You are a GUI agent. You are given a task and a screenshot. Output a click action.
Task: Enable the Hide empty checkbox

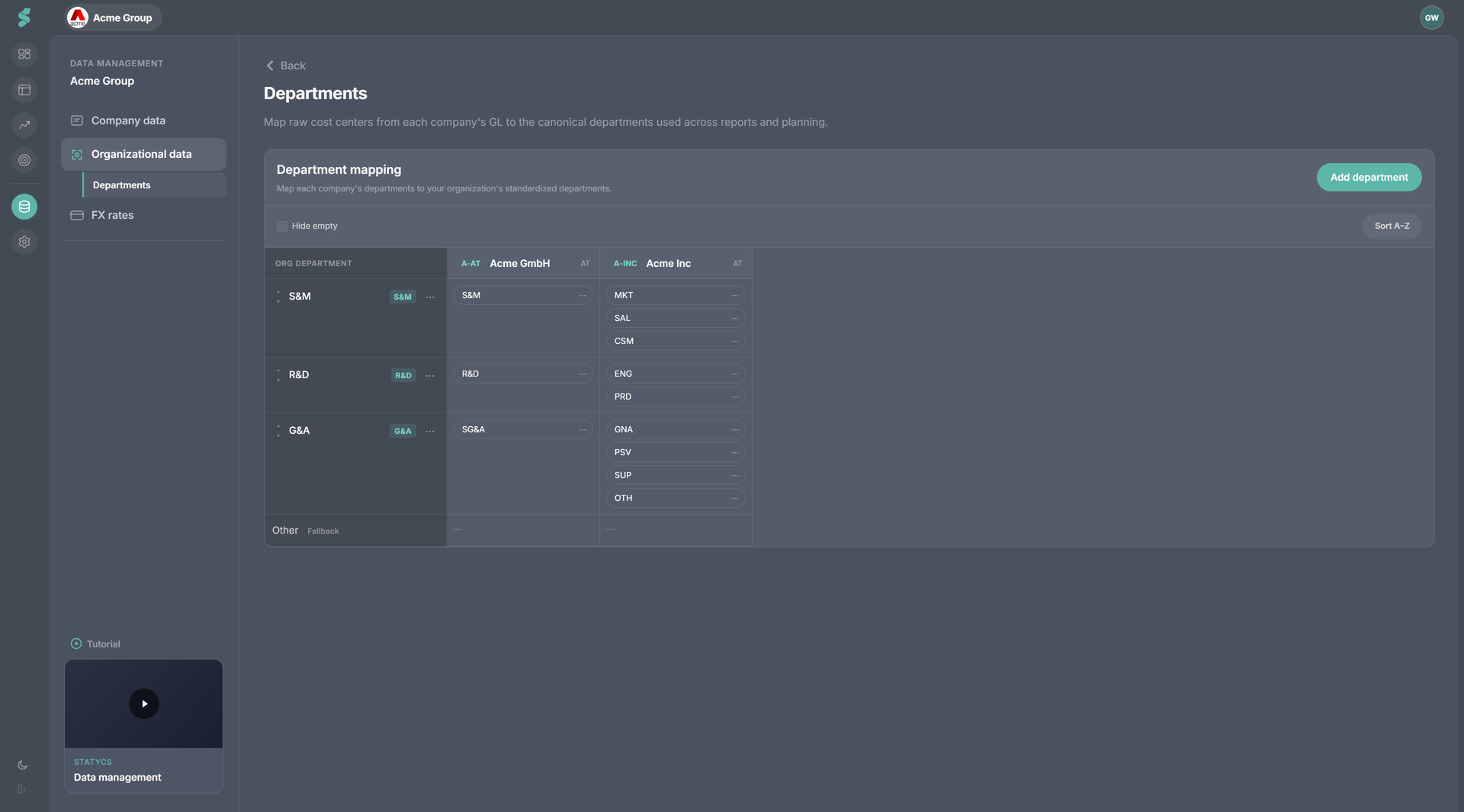coord(282,226)
